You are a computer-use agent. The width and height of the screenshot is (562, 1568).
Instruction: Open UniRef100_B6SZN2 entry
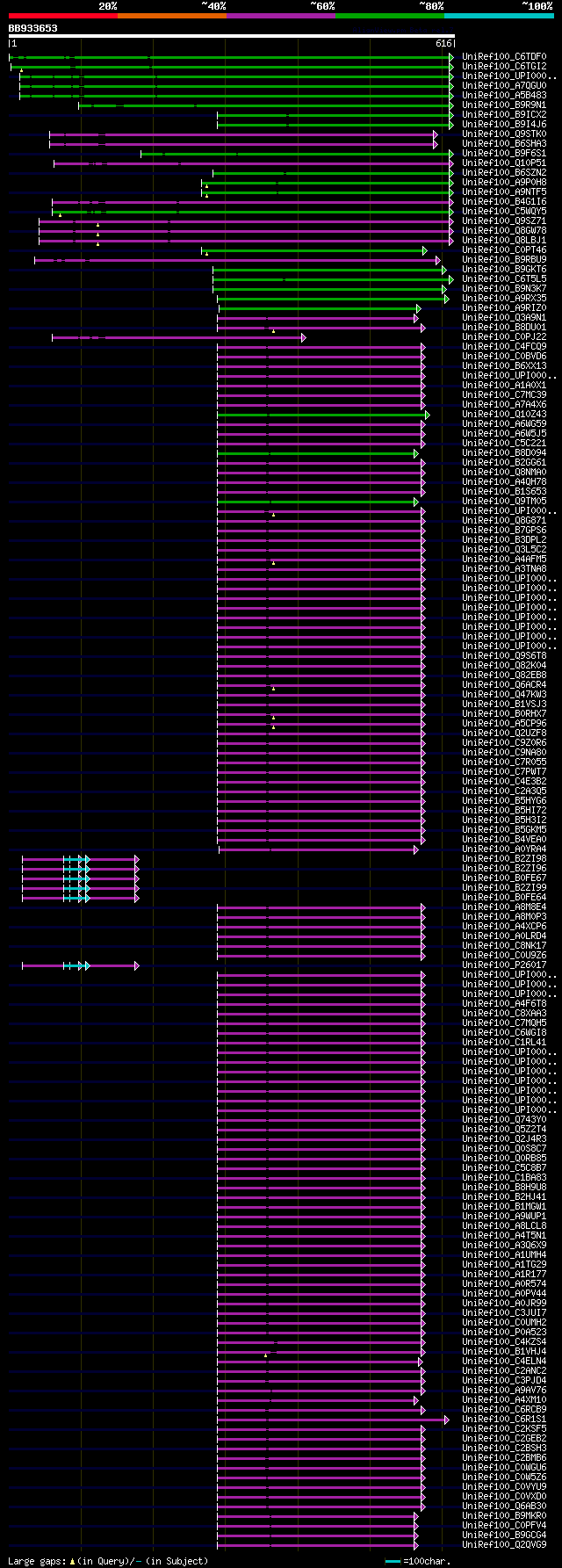(x=505, y=173)
